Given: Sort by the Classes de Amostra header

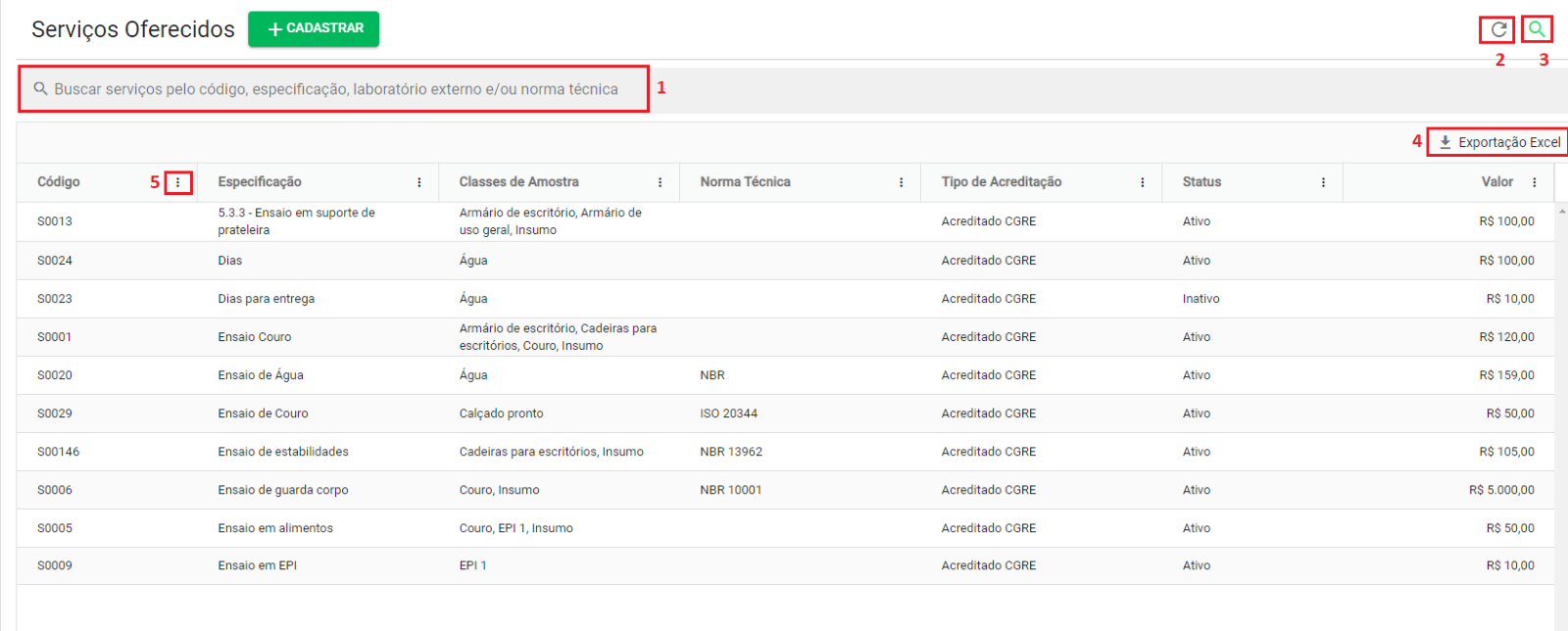Looking at the screenshot, I should (x=518, y=182).
